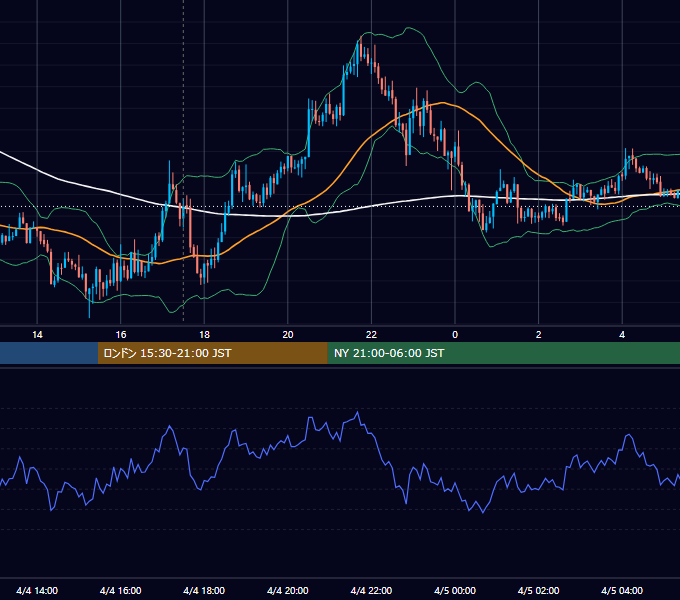The height and width of the screenshot is (600, 680).
Task: Click the 4/4 20:00 label on oscillator axis
Action: [x=288, y=590]
